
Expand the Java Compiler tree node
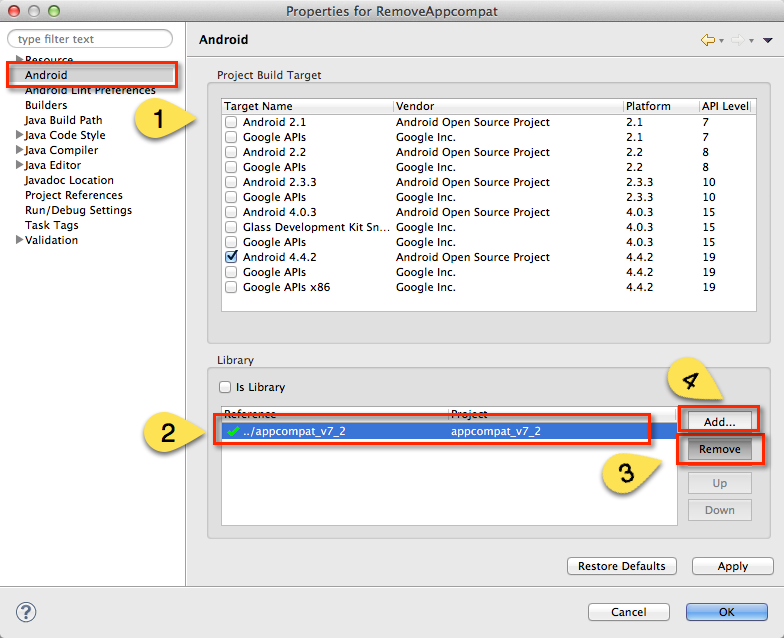19,150
